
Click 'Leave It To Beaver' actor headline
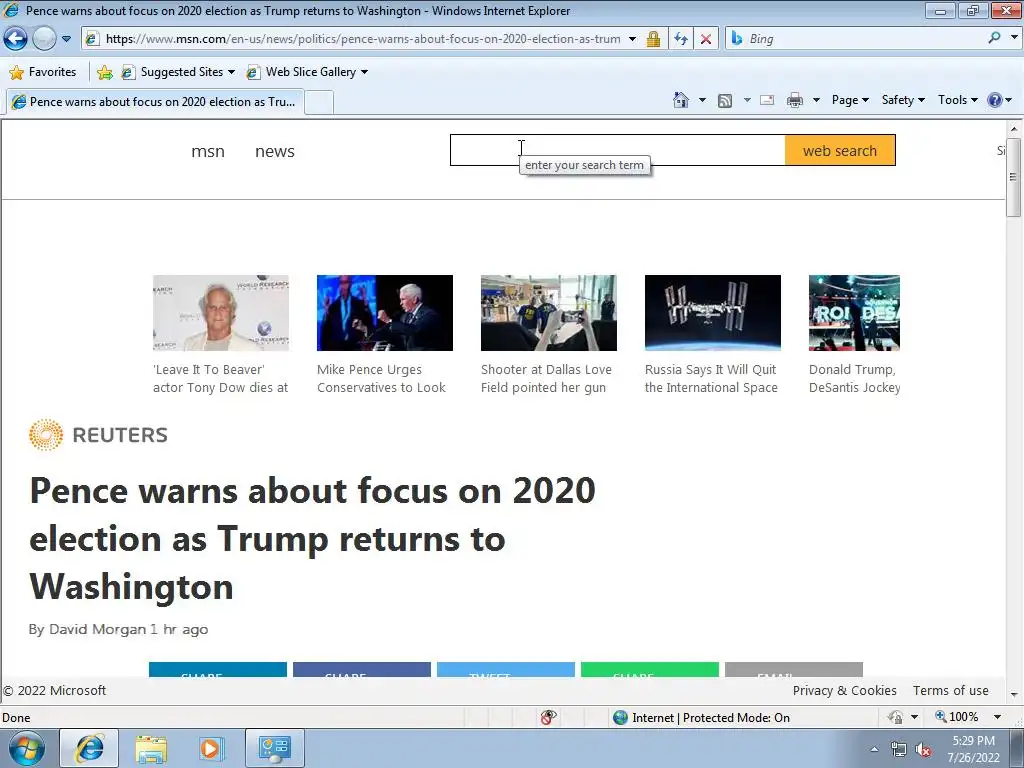(221, 379)
